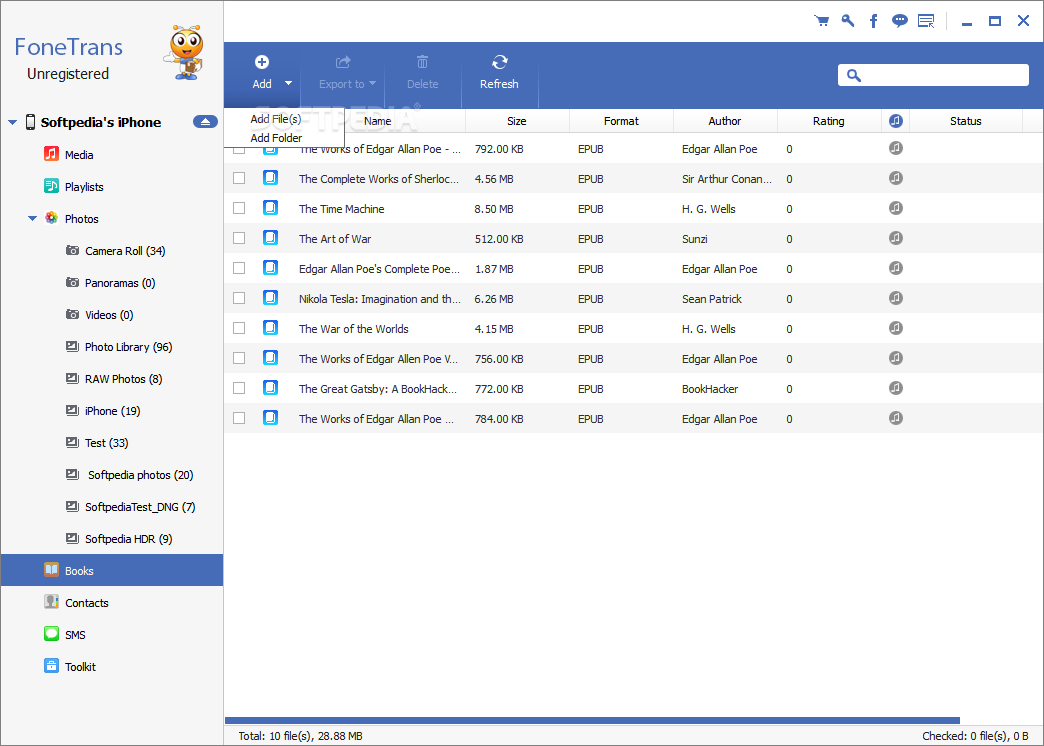Select the author cell Sir Arthur Conan
1044x746 pixels.
(726, 179)
